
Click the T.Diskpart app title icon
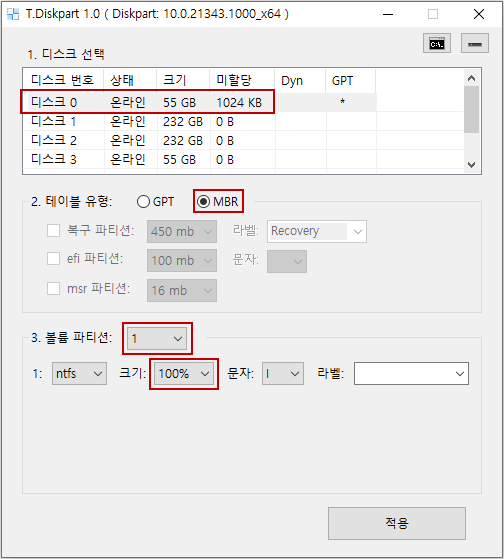13,14
